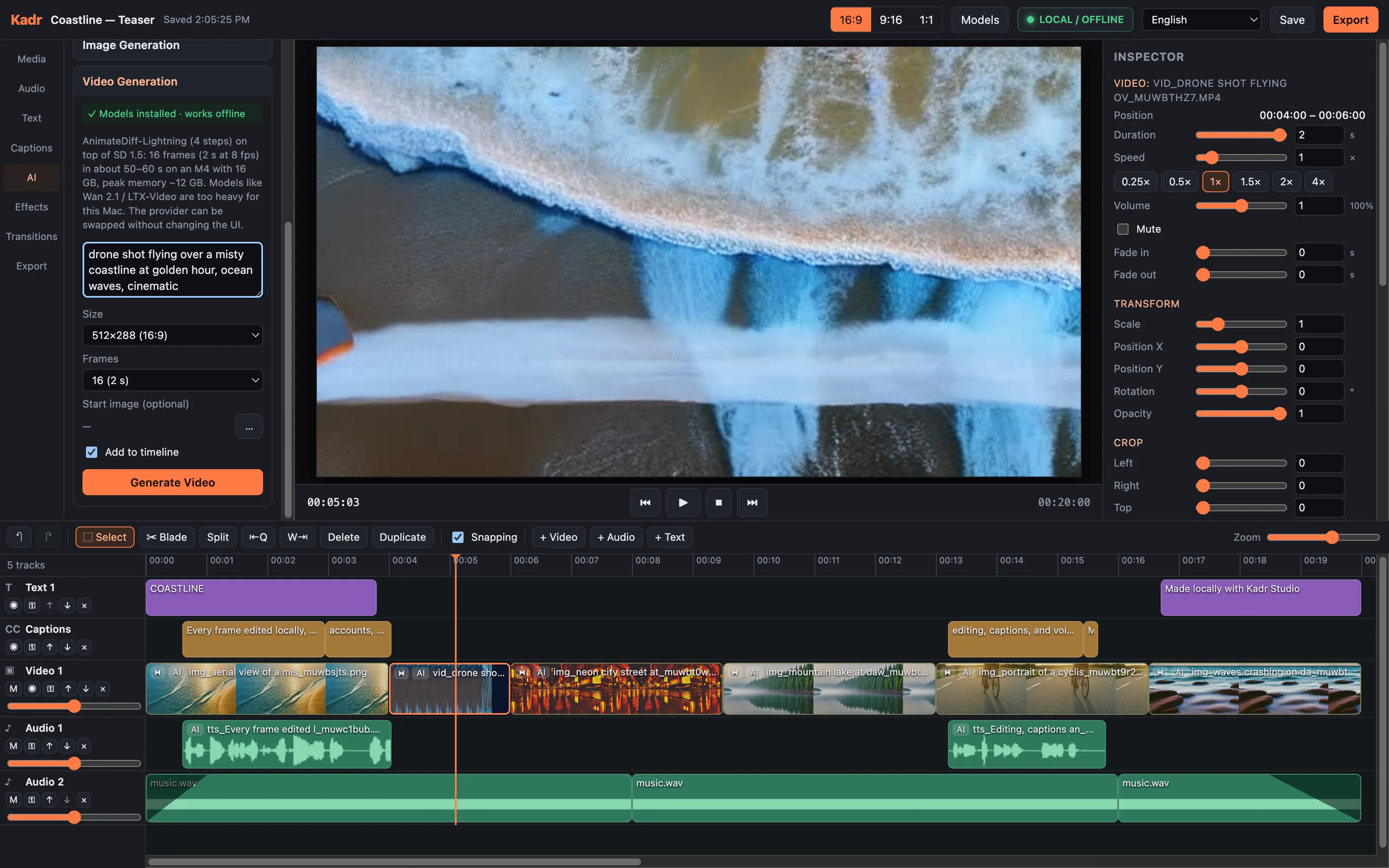Stop preview playback

click(x=719, y=502)
